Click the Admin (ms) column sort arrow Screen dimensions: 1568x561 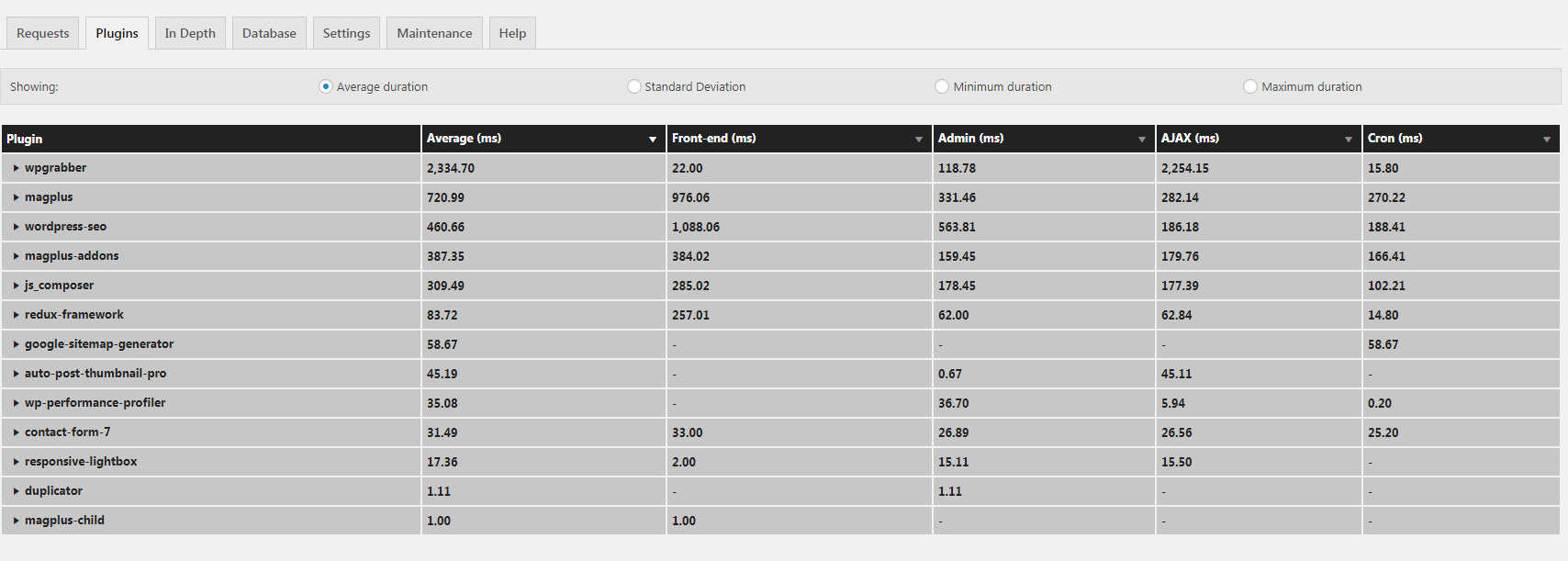click(1141, 140)
